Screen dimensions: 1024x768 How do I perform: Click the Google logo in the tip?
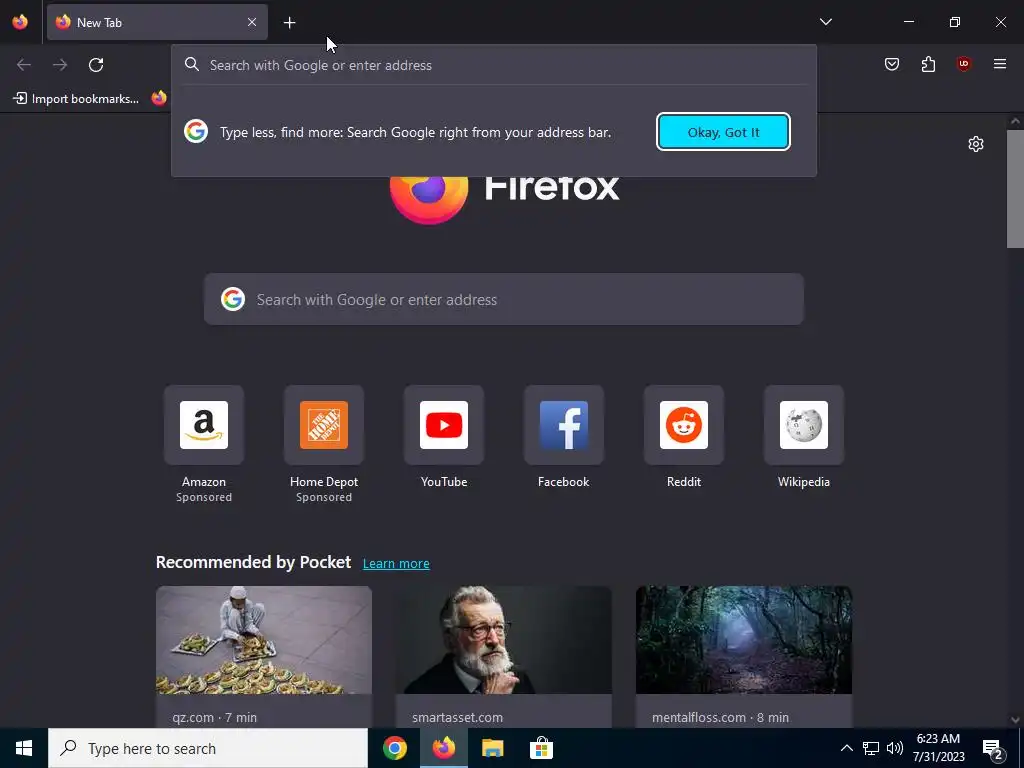(196, 131)
